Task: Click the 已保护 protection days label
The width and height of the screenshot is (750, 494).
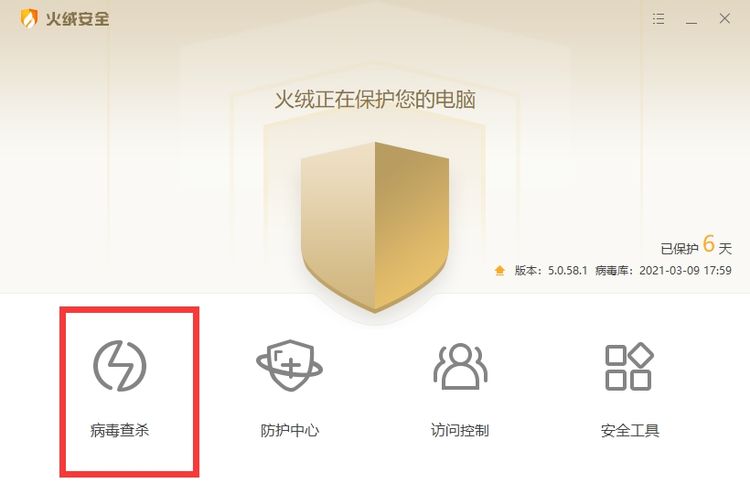Action: point(679,249)
